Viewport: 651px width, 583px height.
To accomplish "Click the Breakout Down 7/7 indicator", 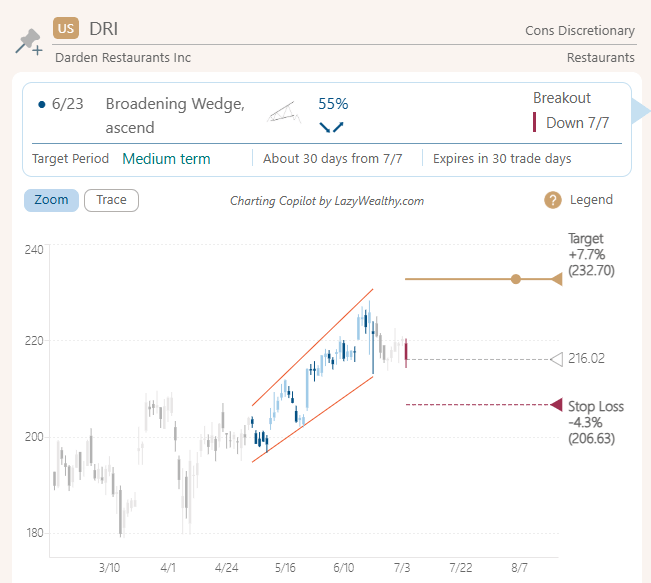I will 571,122.
